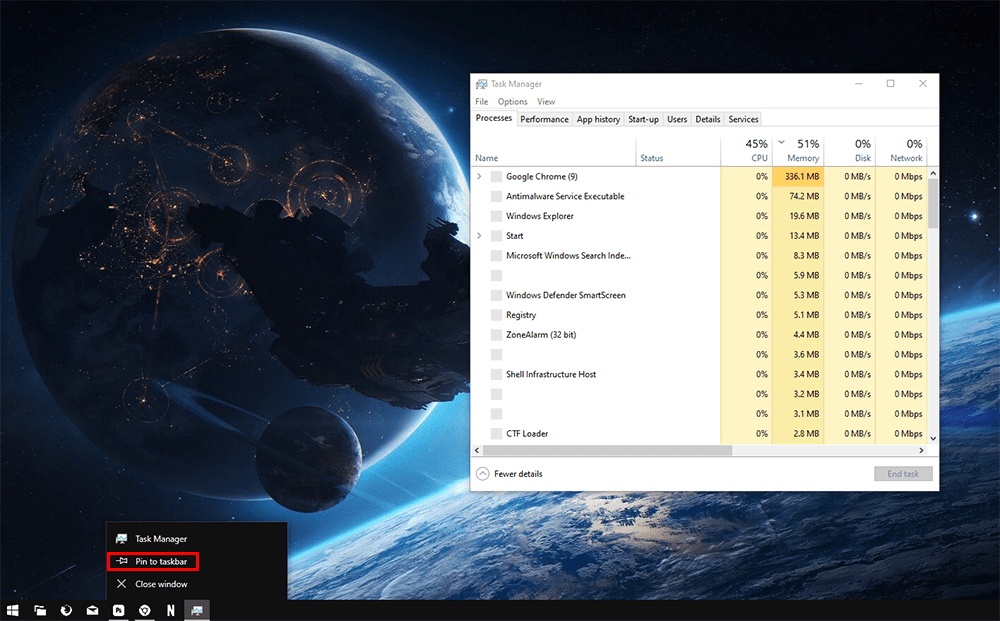Screen dimensions: 1000x621
Task: Switch to the App history tab
Action: [x=598, y=119]
